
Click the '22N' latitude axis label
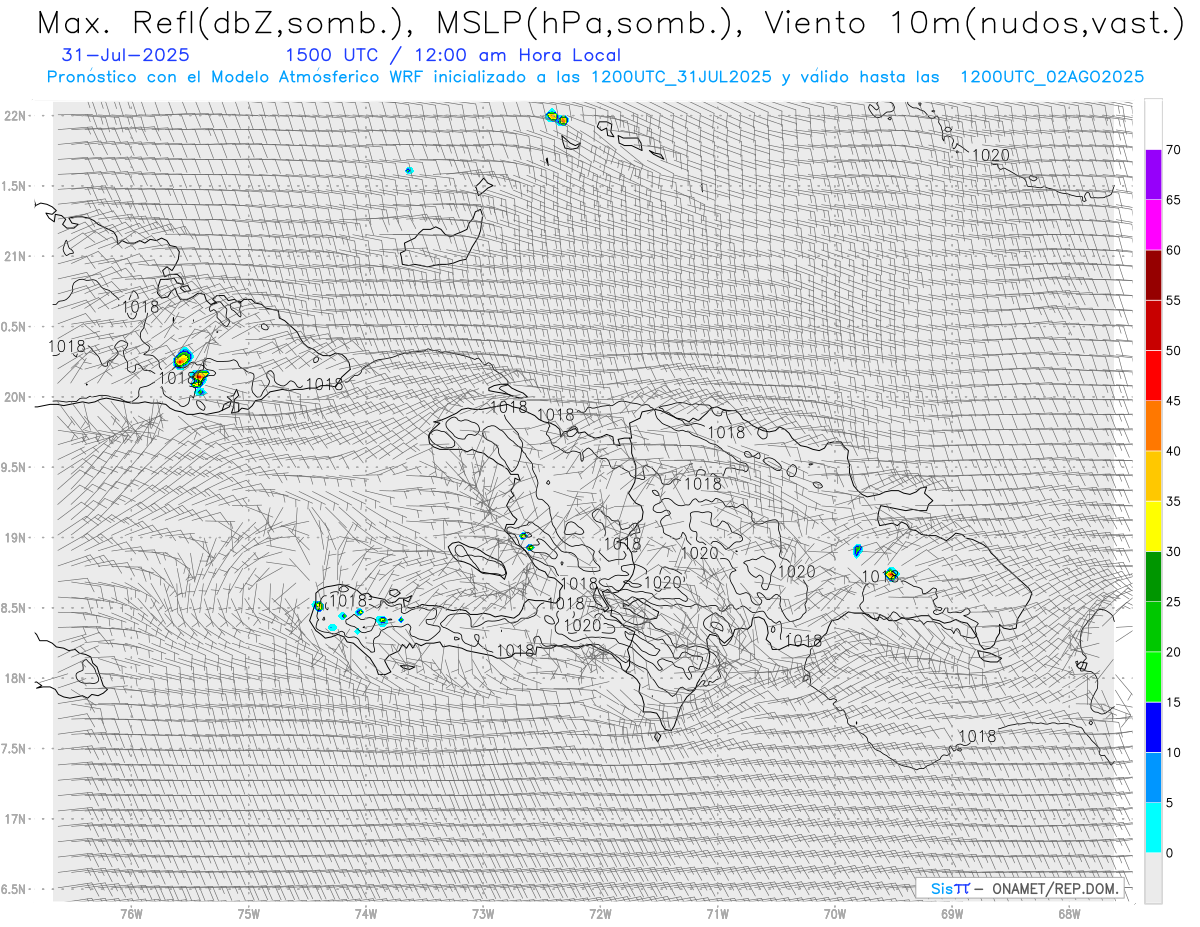[x=16, y=115]
